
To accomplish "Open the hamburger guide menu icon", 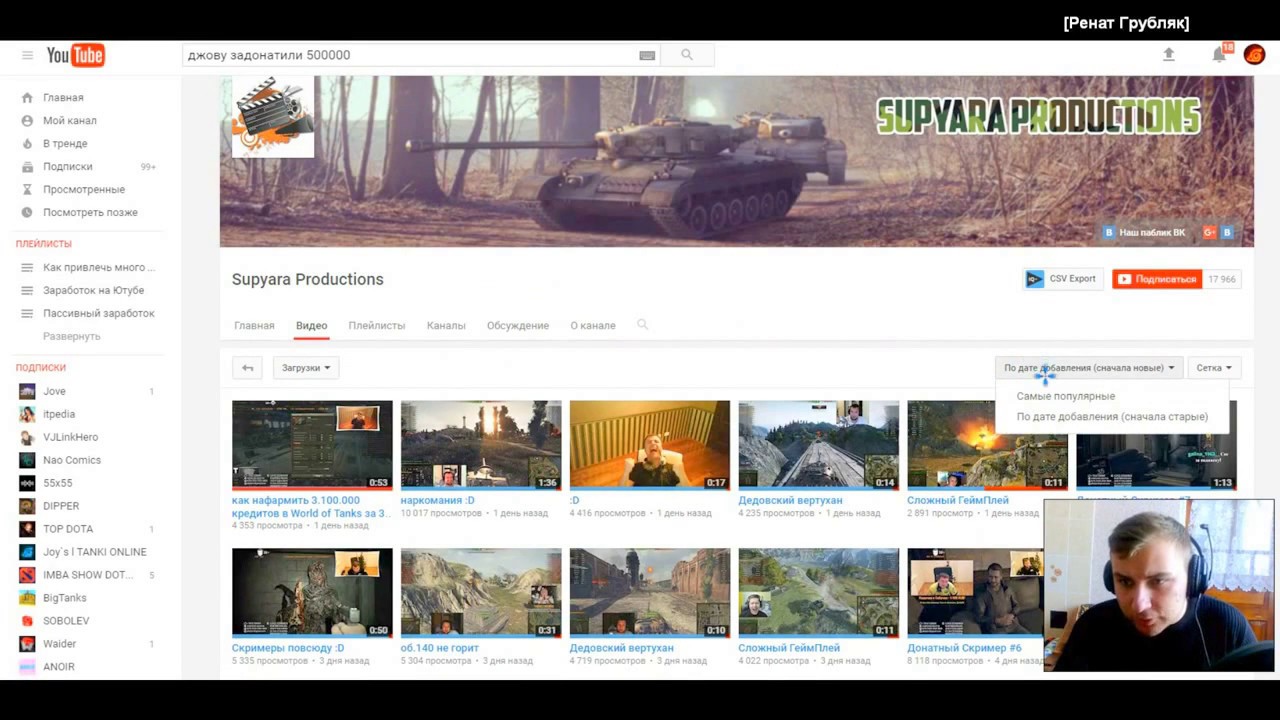I will [27, 55].
